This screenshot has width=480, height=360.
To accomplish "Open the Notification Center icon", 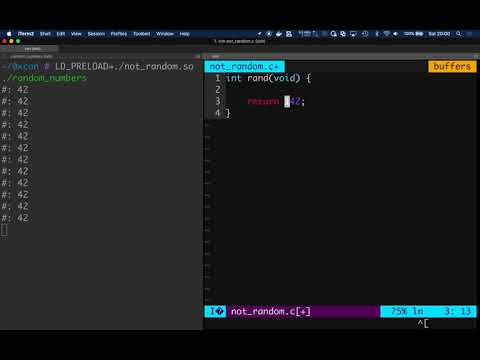I will [x=470, y=34].
